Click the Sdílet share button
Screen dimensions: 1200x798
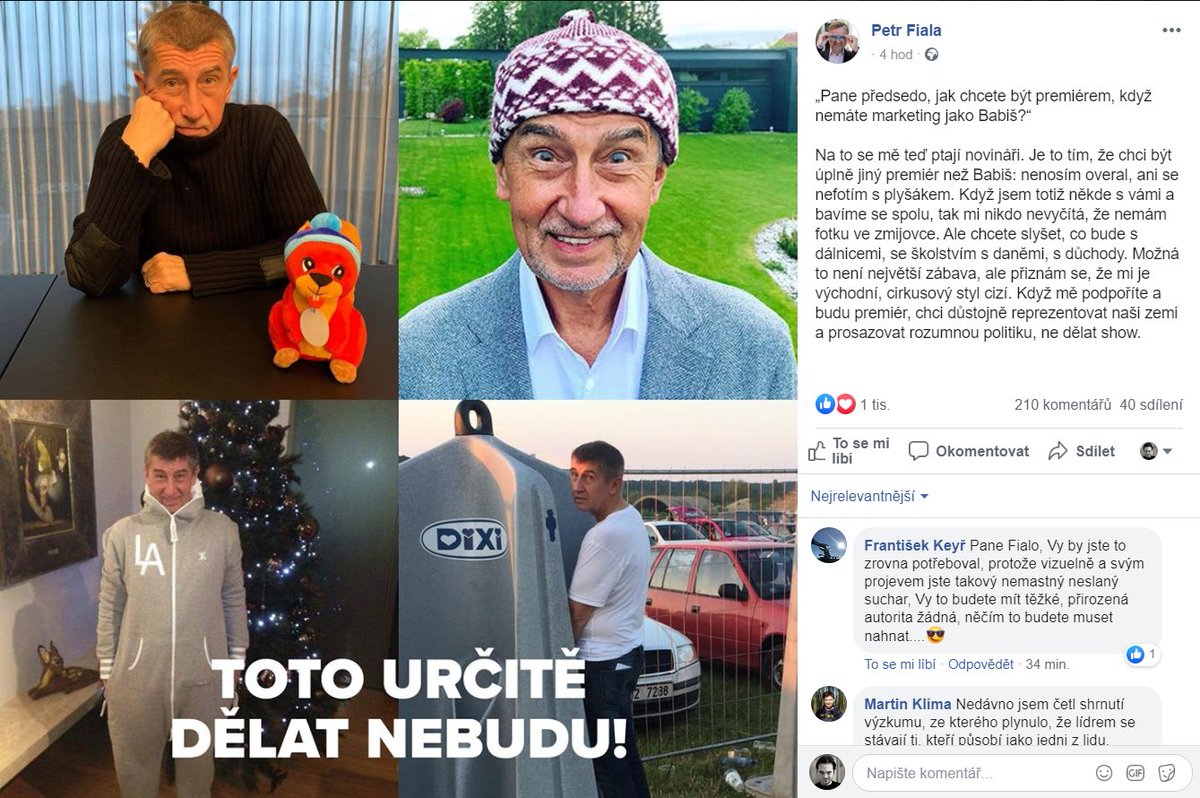pos(1082,451)
